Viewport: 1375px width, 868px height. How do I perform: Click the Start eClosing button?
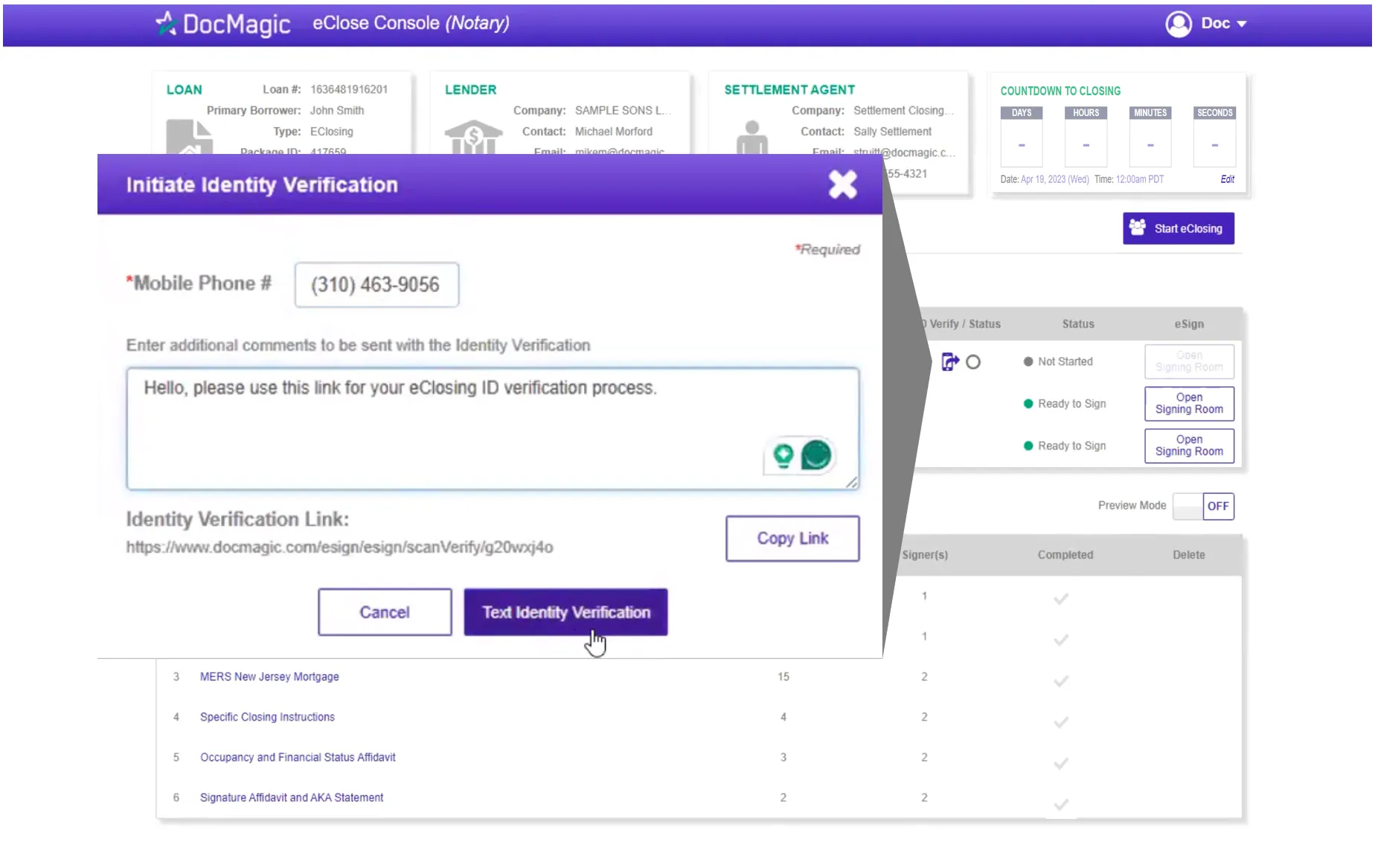(1179, 228)
